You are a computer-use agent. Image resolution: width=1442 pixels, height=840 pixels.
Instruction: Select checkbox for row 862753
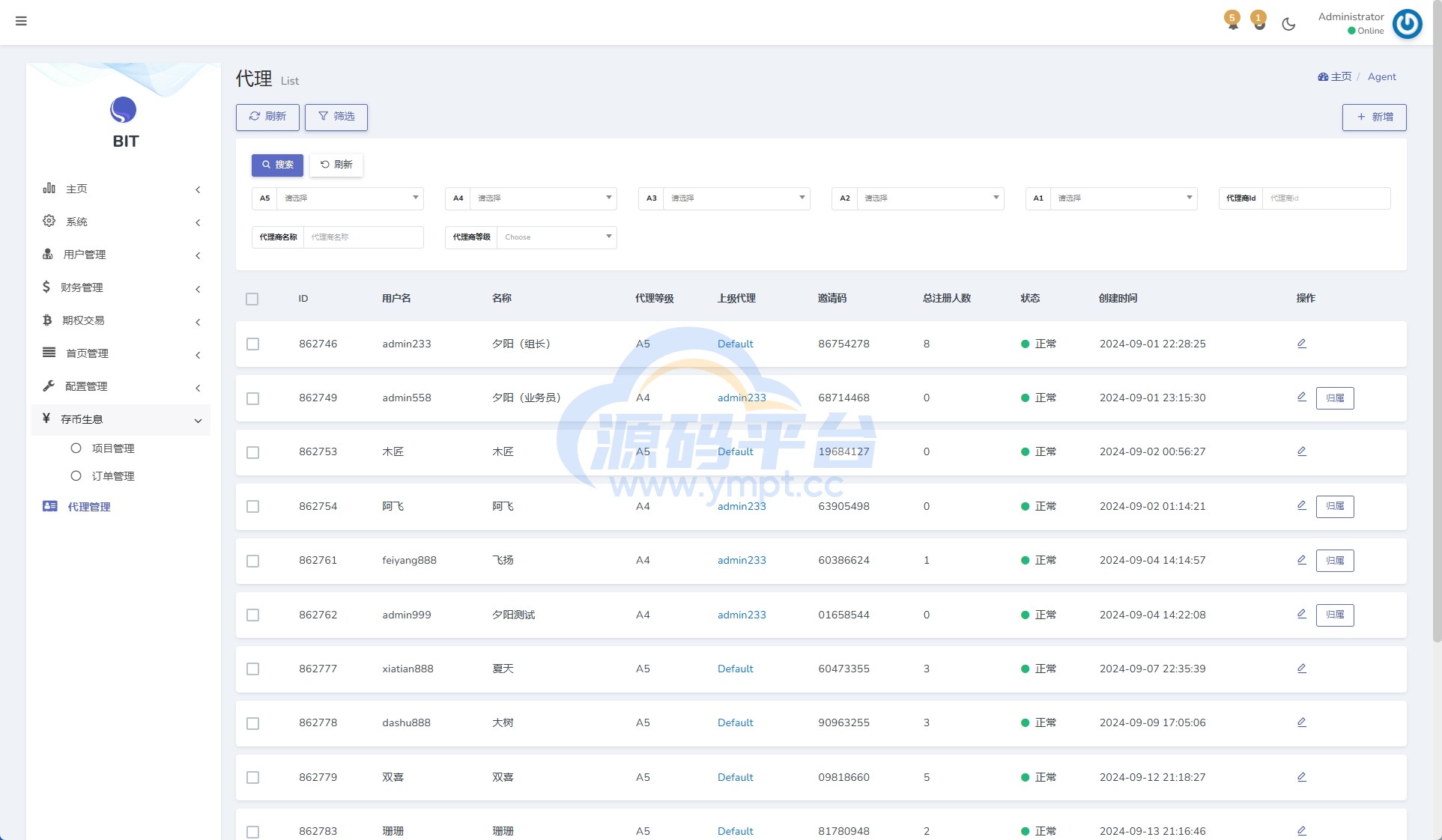(252, 452)
